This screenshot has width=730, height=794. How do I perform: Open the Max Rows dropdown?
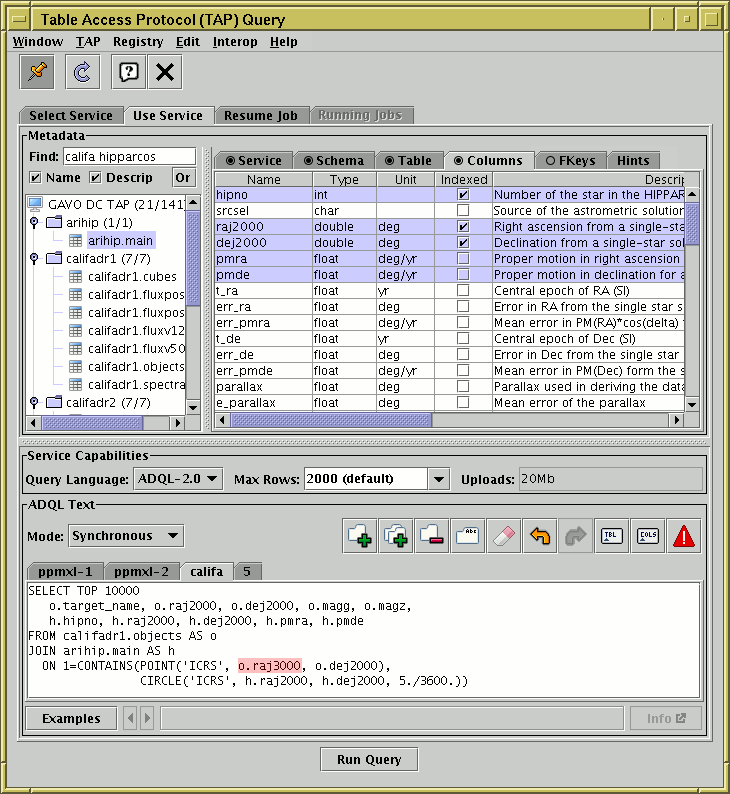[x=438, y=479]
